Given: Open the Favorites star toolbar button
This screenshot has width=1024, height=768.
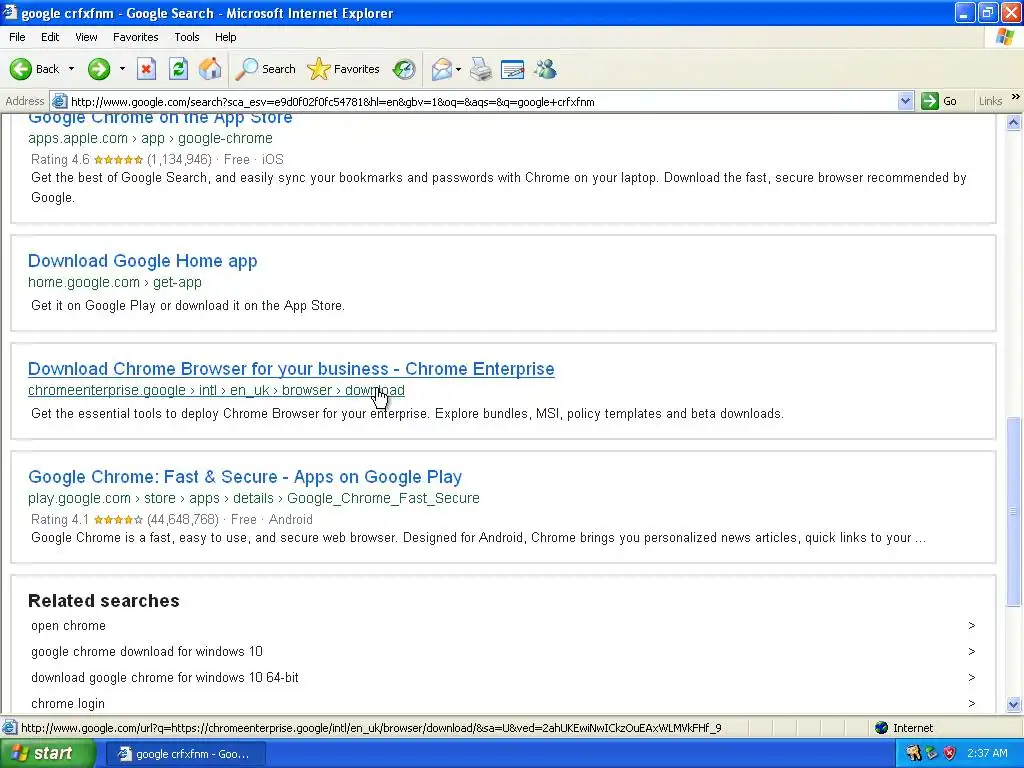Looking at the screenshot, I should [x=344, y=69].
